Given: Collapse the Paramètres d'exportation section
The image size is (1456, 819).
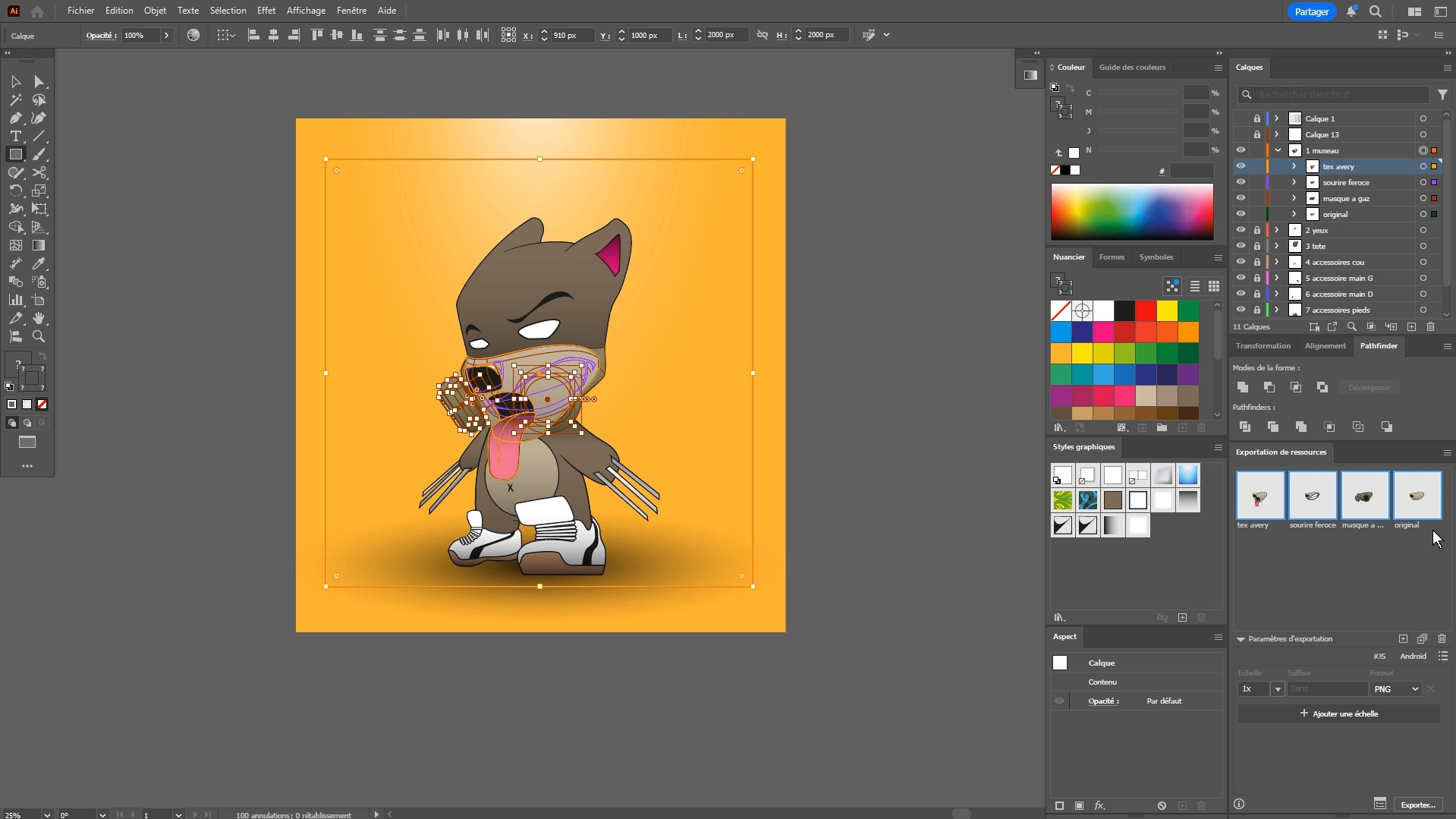Looking at the screenshot, I should (x=1241, y=639).
